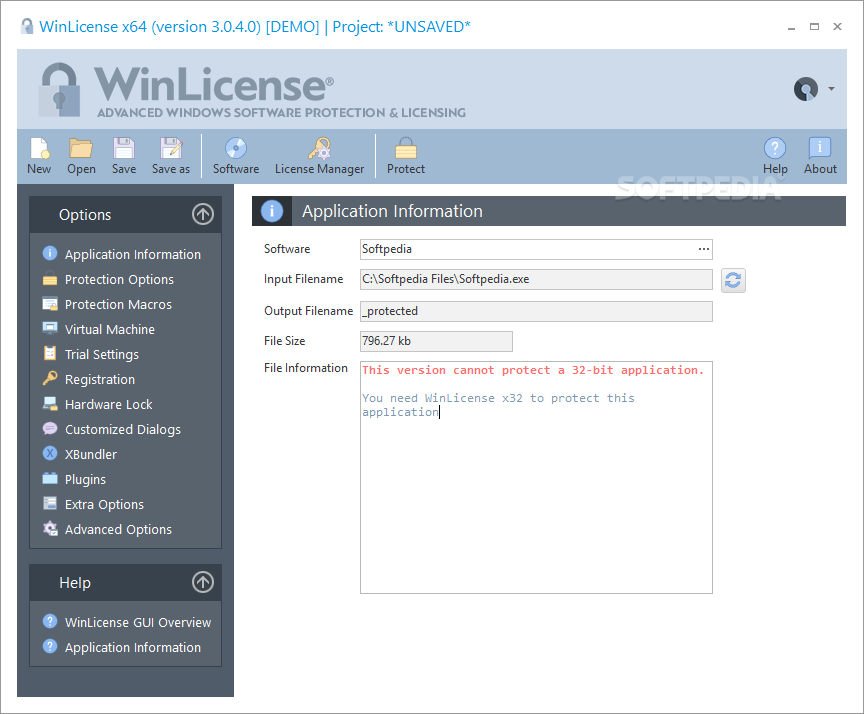Click the Extra Options icon
The image size is (864, 714).
coord(50,503)
